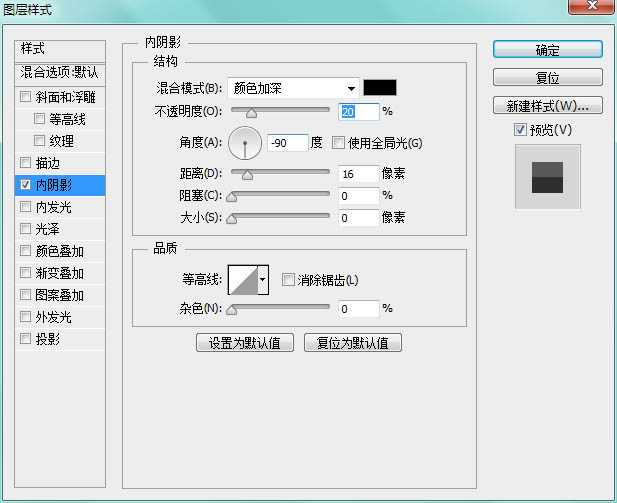Enable 斜面和浮雕 checkbox

coord(26,96)
